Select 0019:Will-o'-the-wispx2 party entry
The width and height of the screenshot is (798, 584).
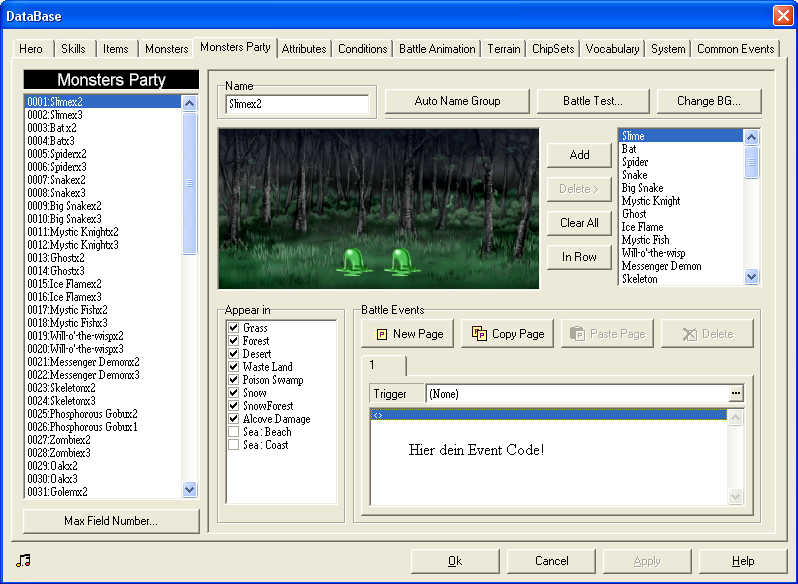102,336
